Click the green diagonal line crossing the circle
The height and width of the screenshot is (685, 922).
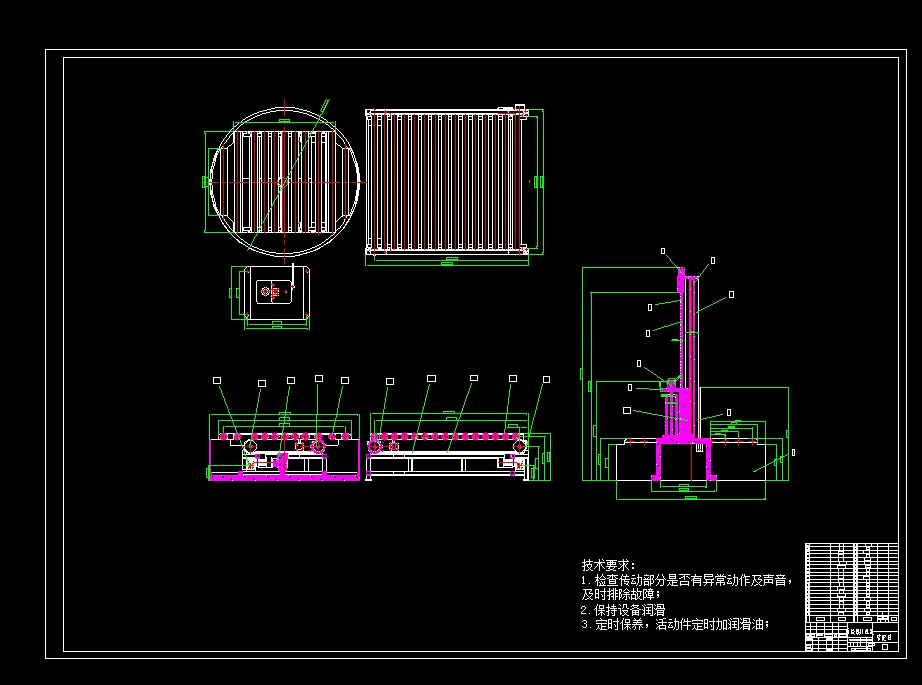click(288, 175)
